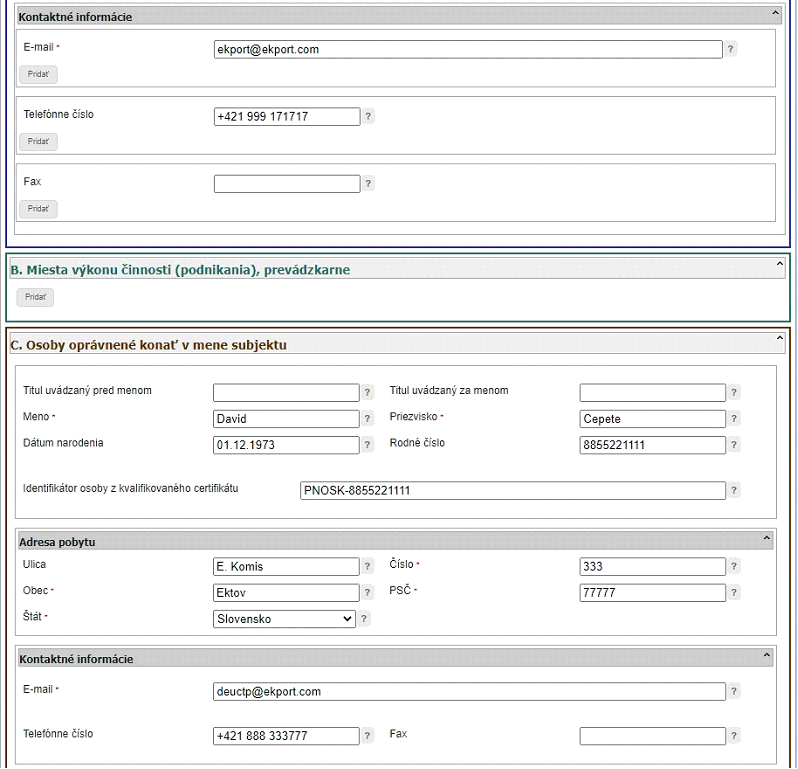798x769 pixels.
Task: Click Pridať button under Telefónne číslo
Action: click(38, 141)
